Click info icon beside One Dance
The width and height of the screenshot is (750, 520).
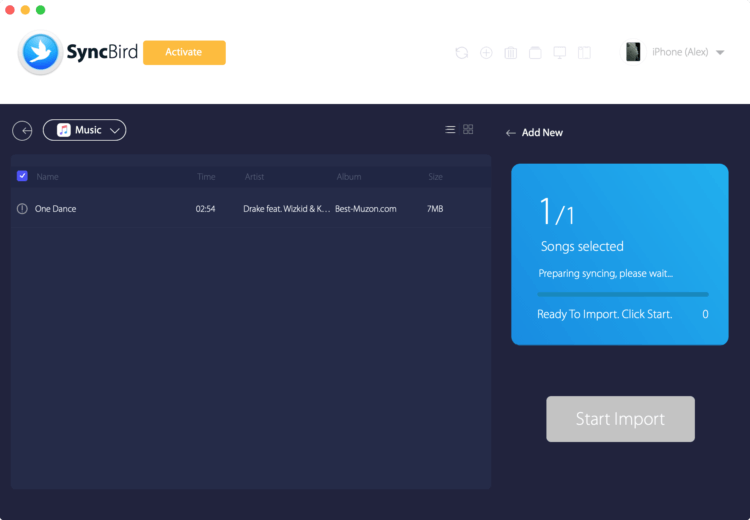coord(22,209)
